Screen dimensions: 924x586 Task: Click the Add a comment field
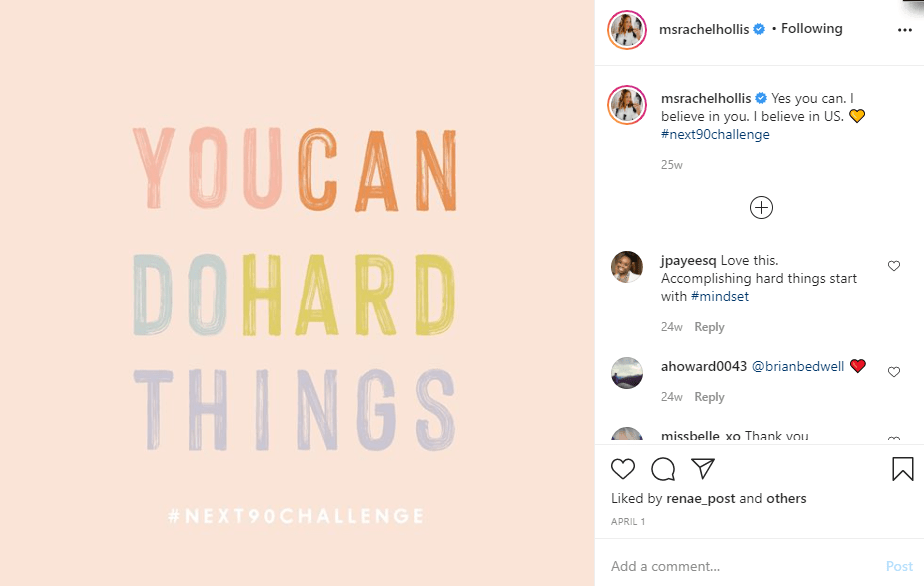point(740,566)
